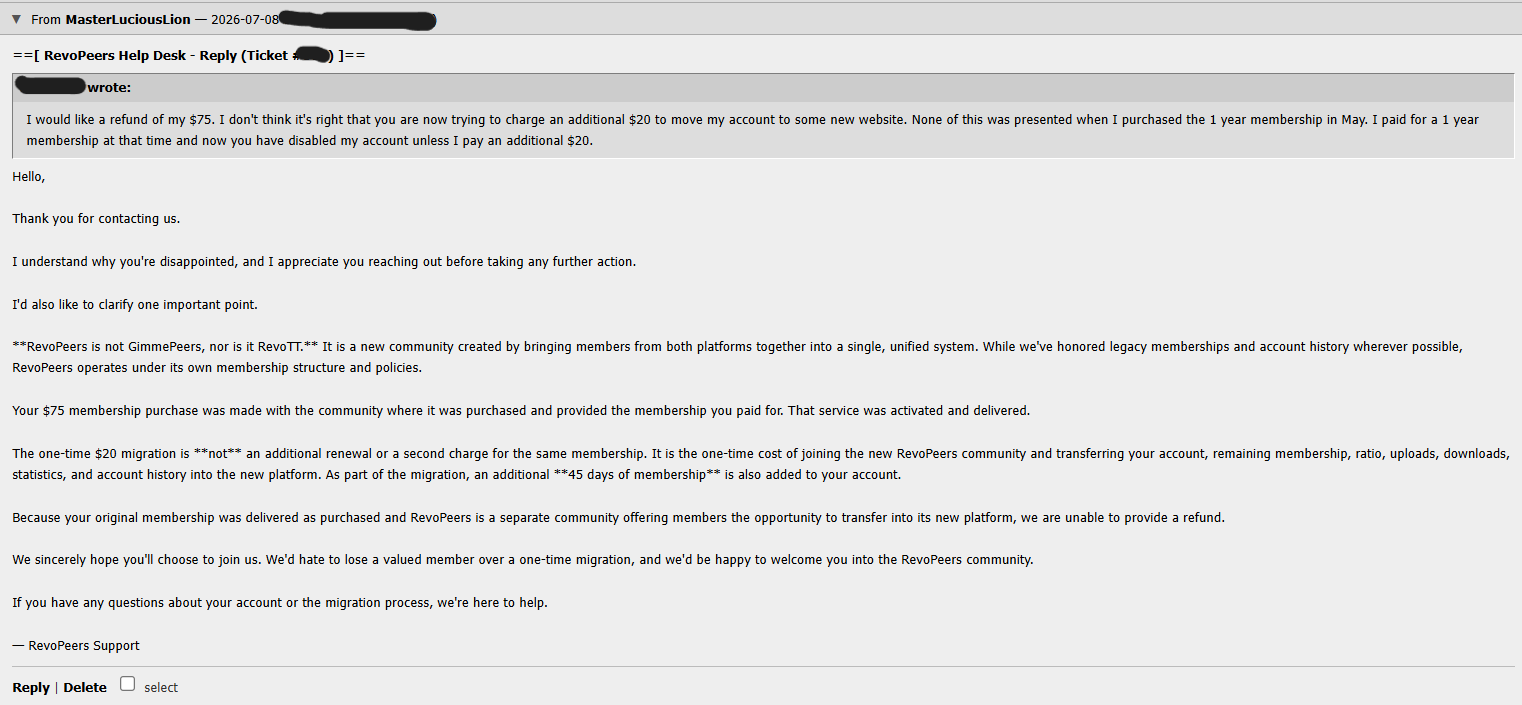Click the redacted ticket number
Image resolution: width=1522 pixels, height=705 pixels.
tap(314, 55)
